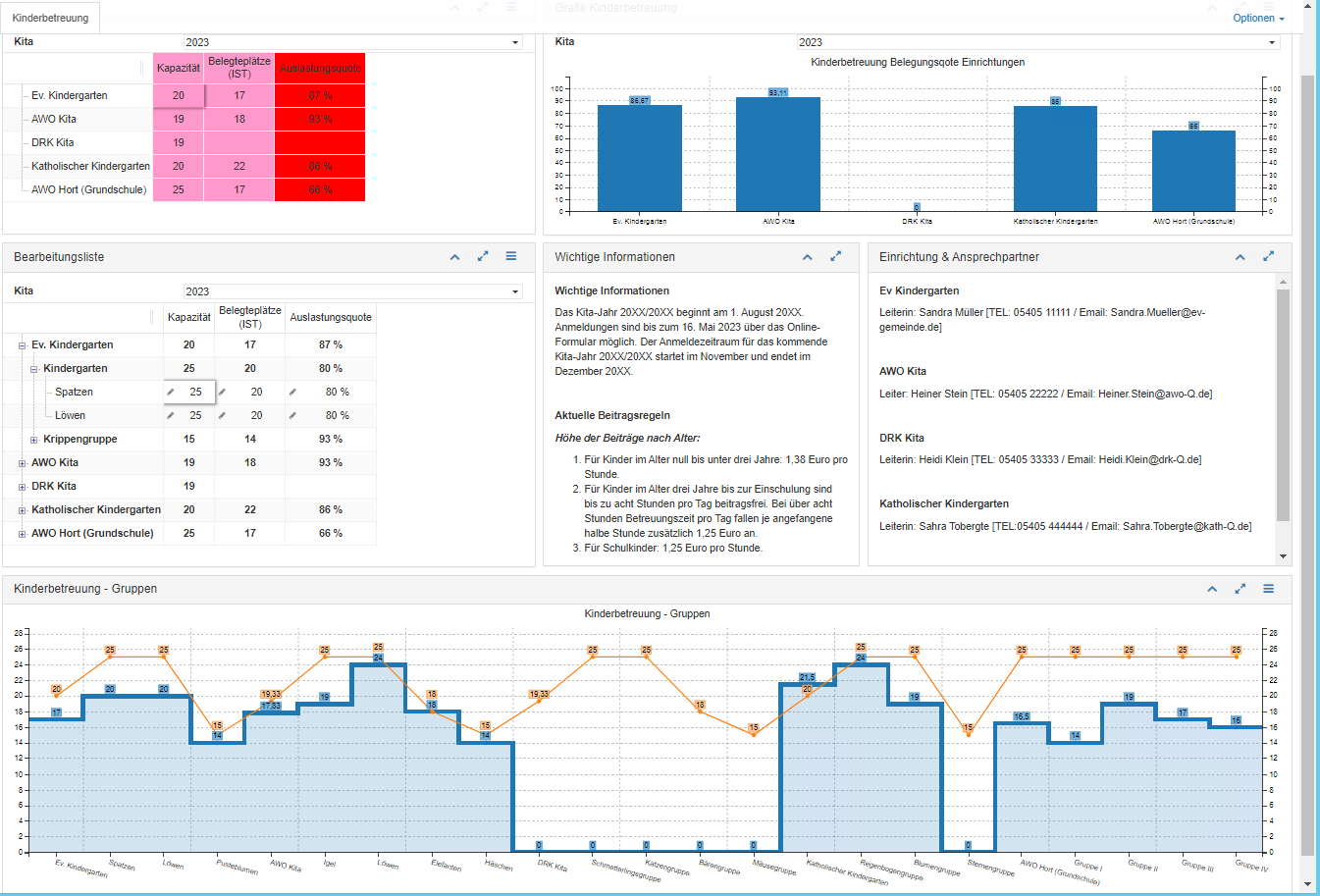Edit Spatzen Kapazität with pencil icon

[171, 392]
